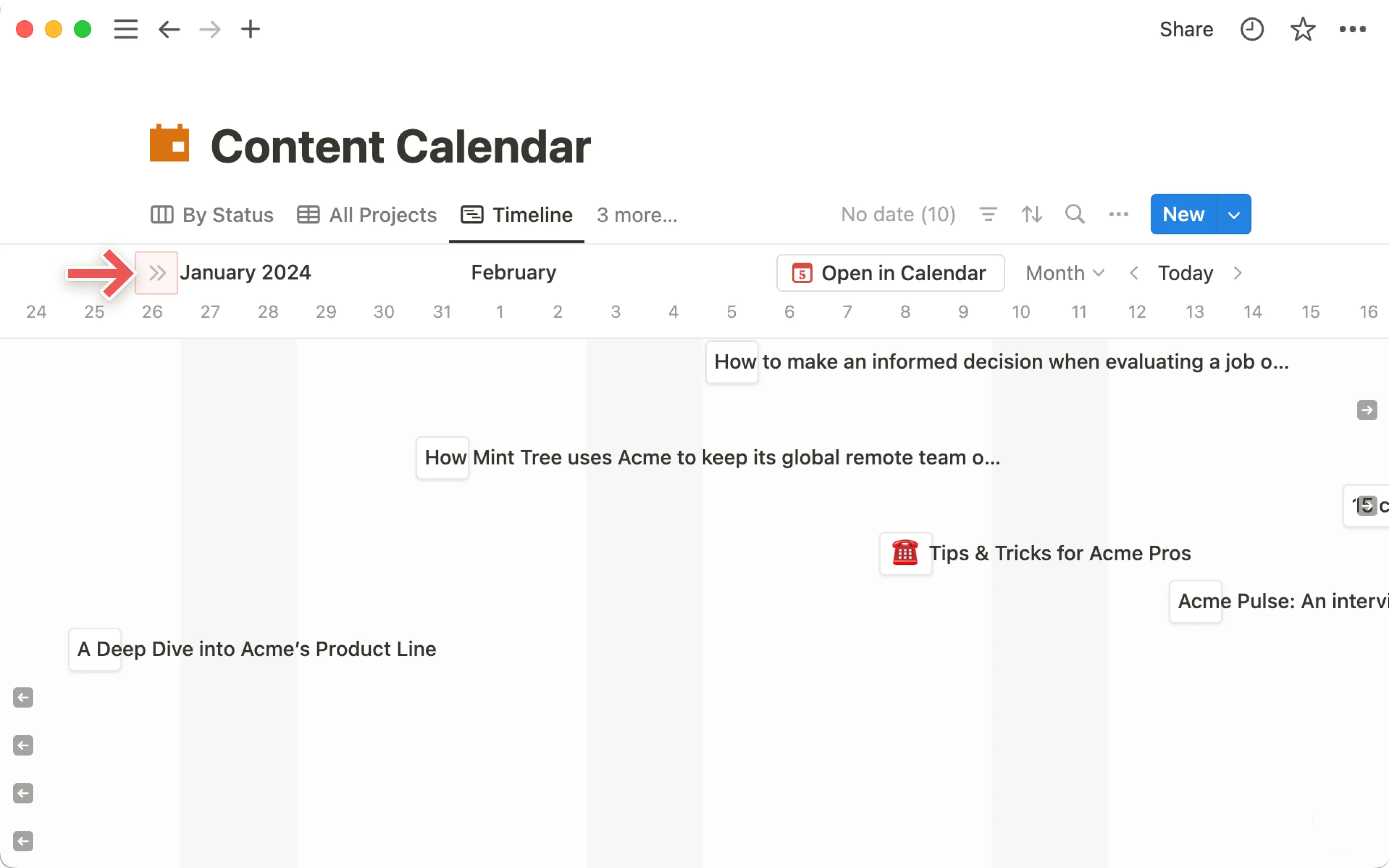Reveal hidden views via 3 more...

(x=637, y=215)
